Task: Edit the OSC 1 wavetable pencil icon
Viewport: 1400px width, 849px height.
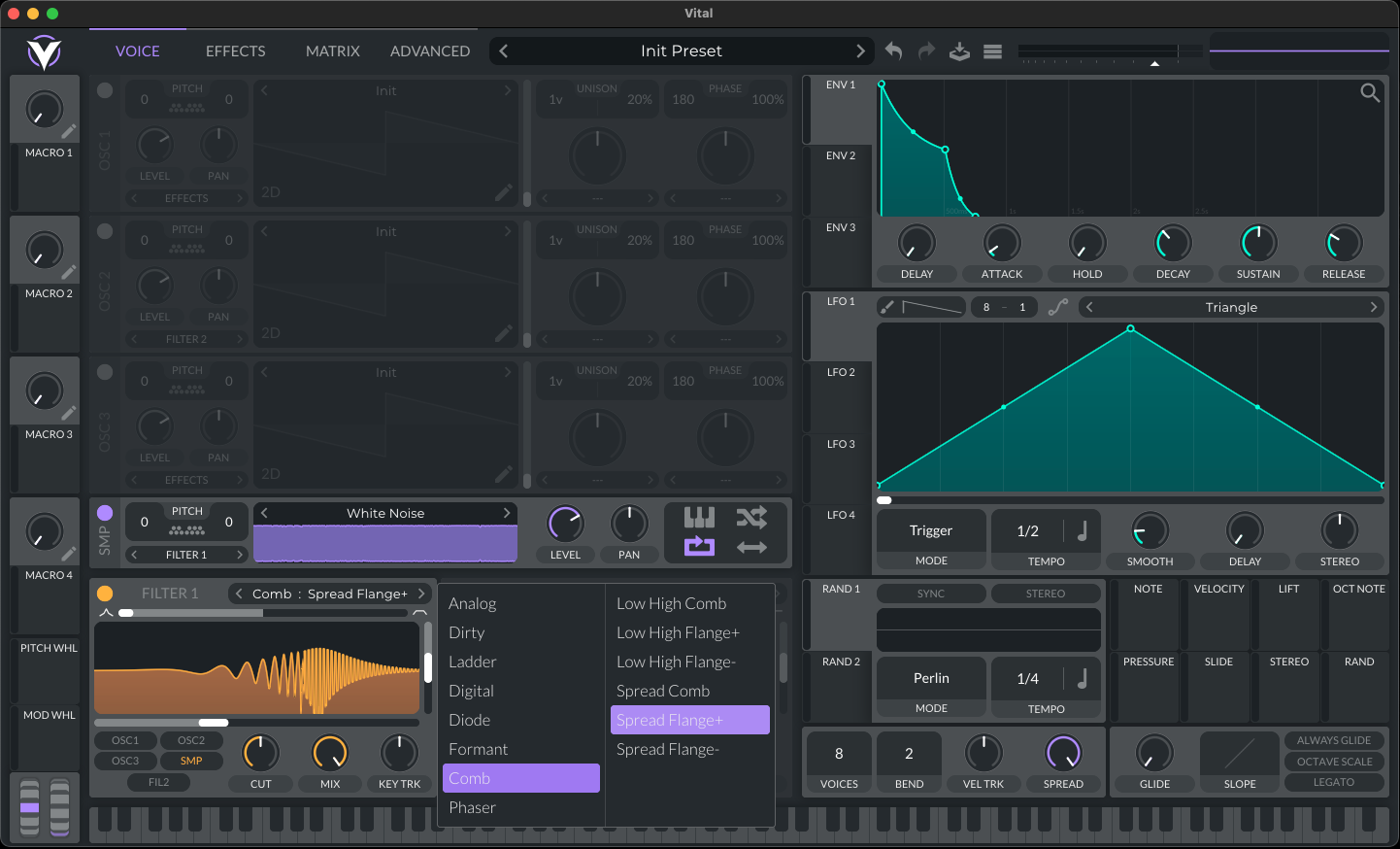Action: [x=503, y=192]
